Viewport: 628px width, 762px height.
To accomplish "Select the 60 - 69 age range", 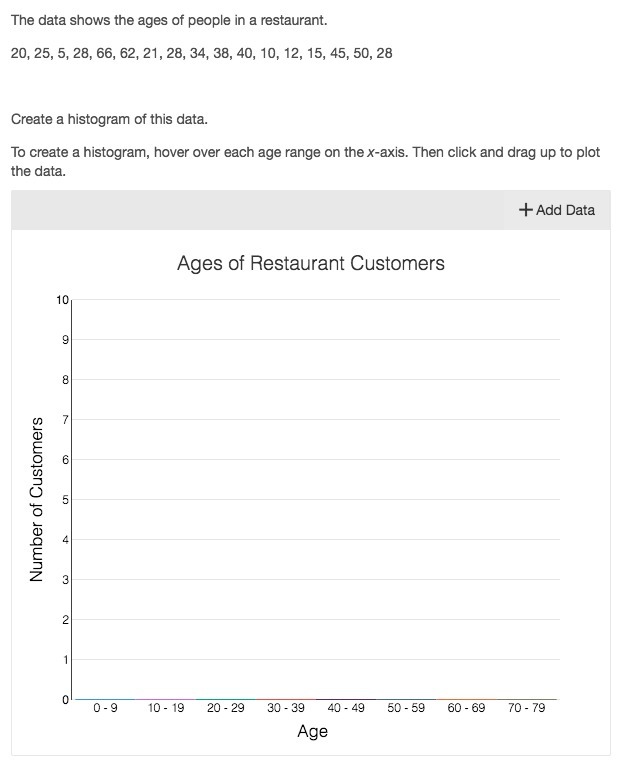I will tap(466, 708).
